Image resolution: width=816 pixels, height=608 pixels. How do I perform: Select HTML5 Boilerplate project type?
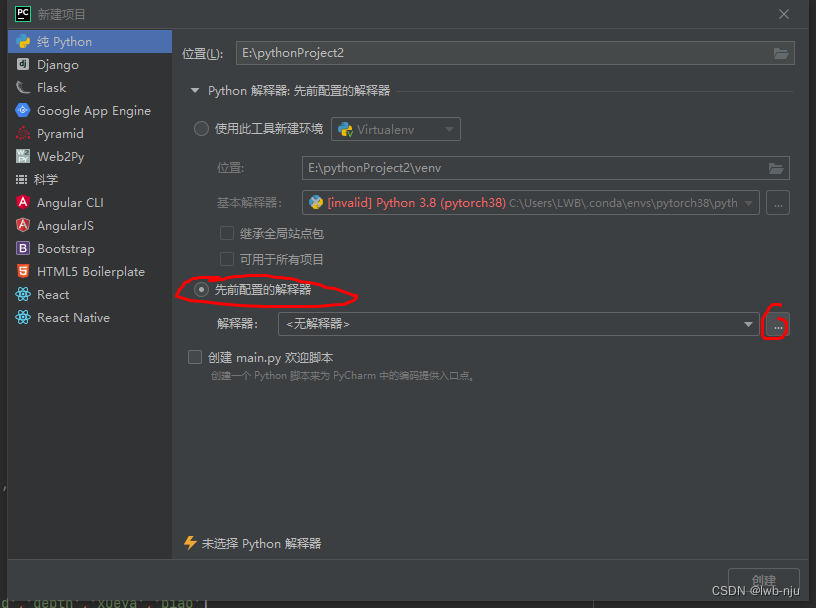coord(90,271)
